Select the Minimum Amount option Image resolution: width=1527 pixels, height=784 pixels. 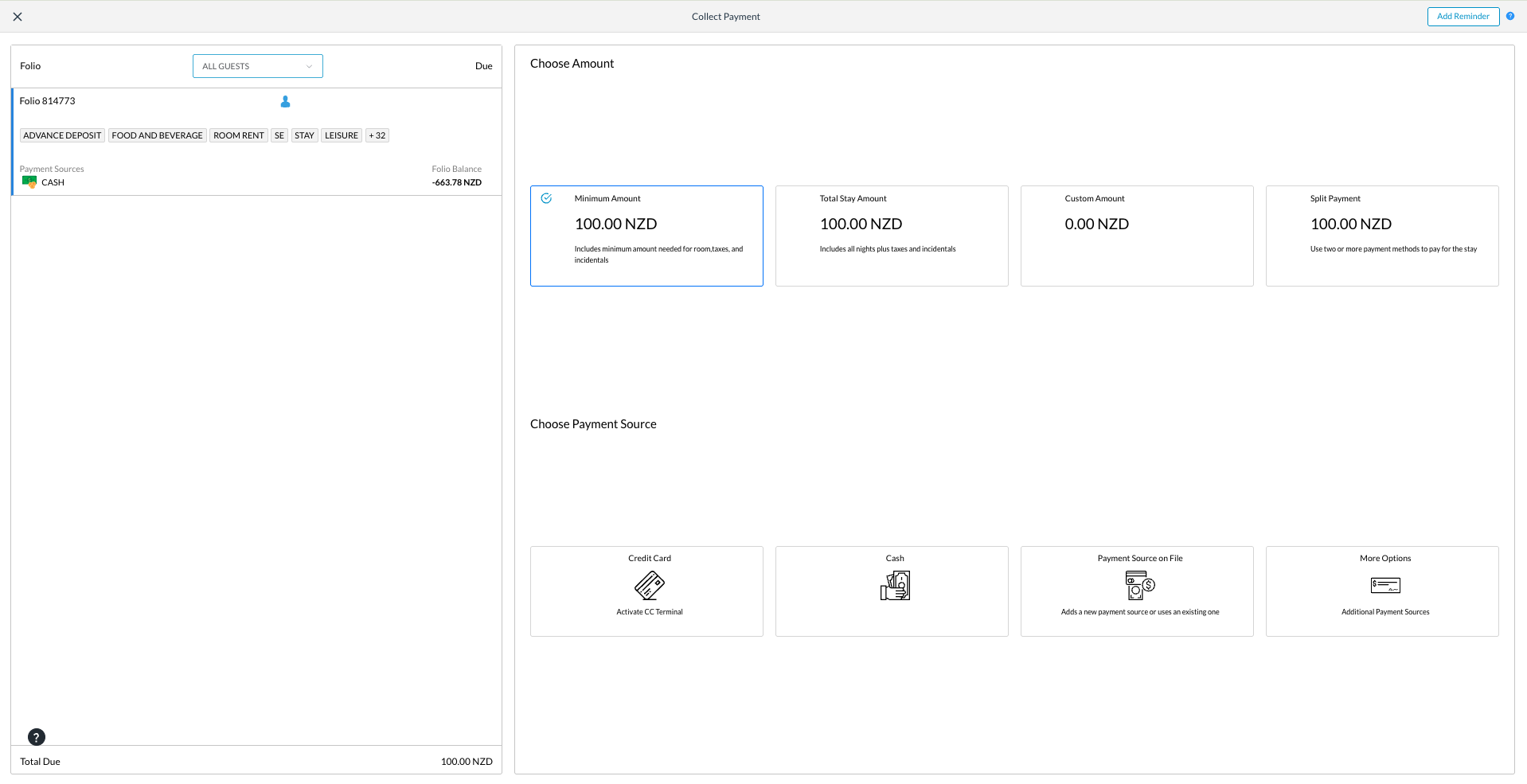point(646,236)
